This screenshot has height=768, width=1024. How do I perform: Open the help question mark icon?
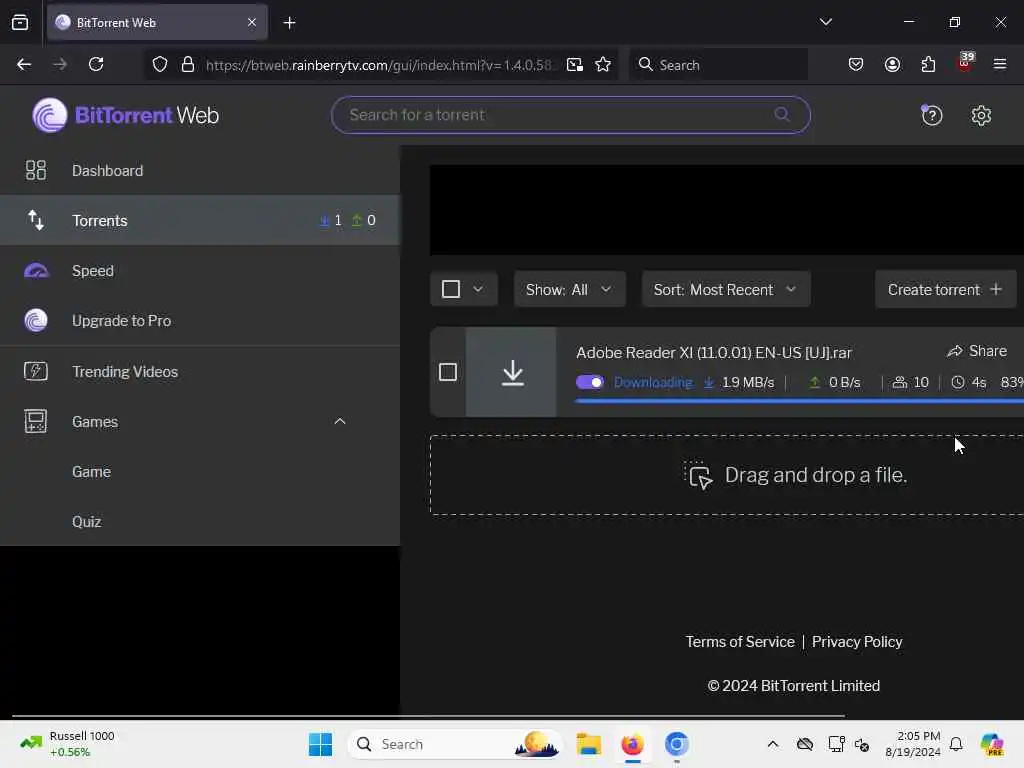(x=931, y=116)
